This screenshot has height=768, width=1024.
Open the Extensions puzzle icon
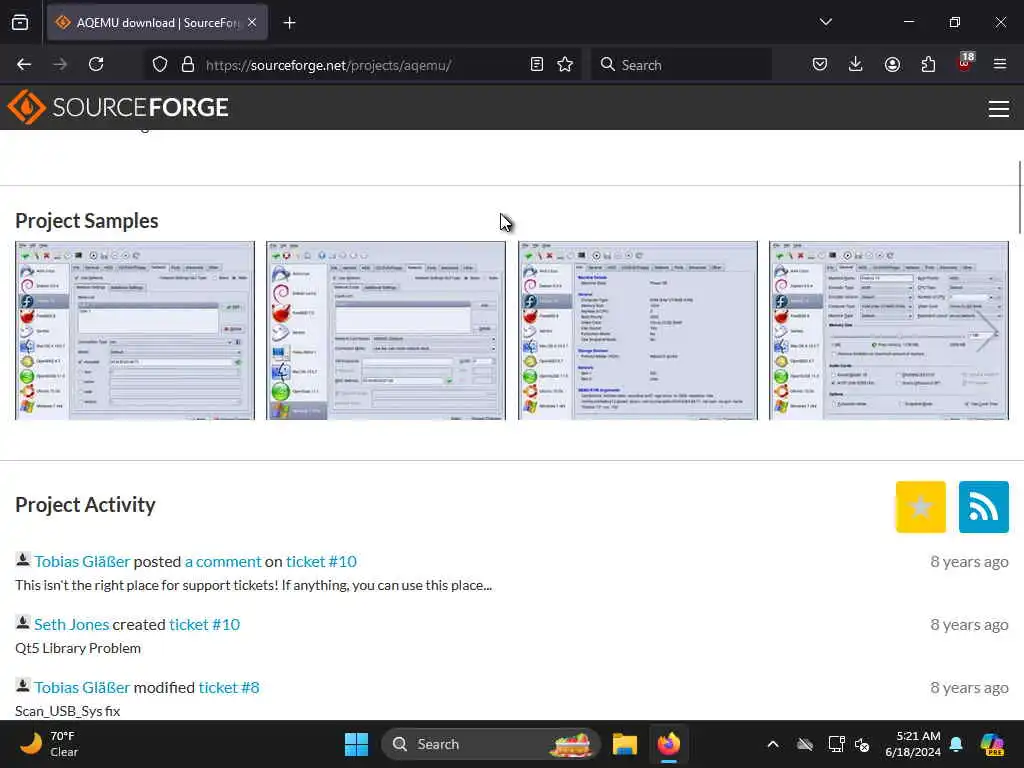928,64
